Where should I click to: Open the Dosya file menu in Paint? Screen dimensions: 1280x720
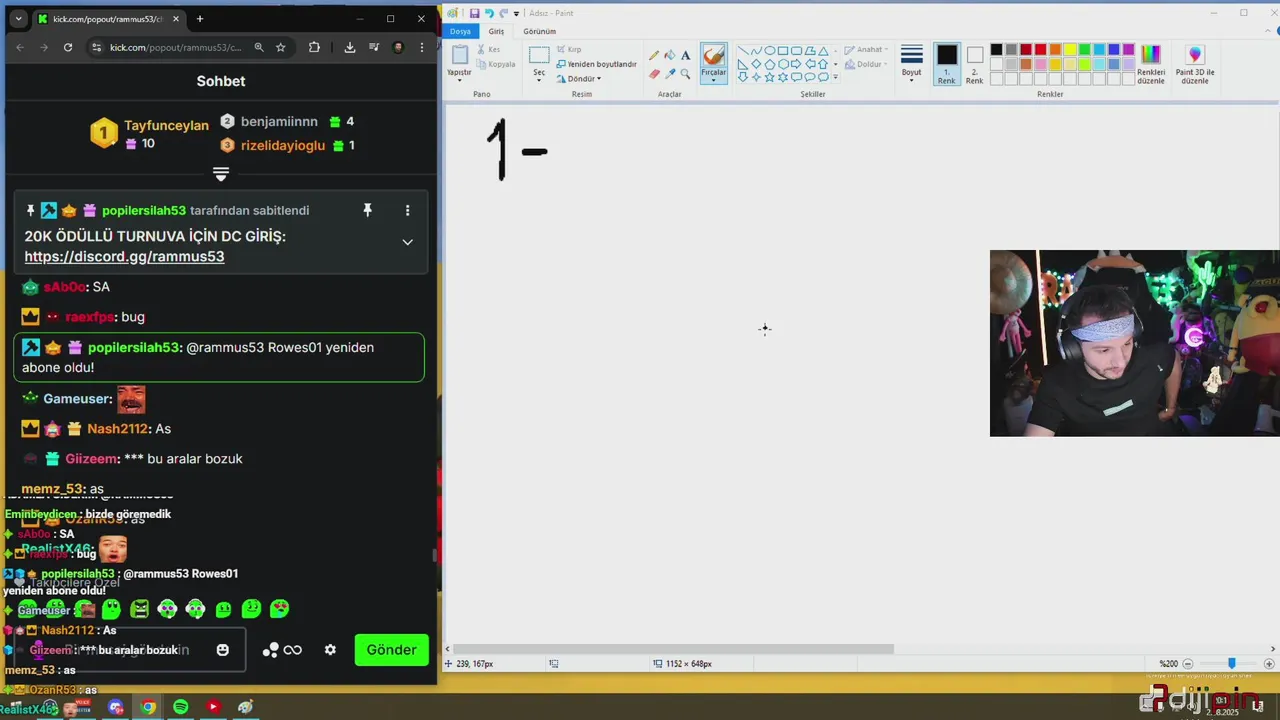[460, 31]
